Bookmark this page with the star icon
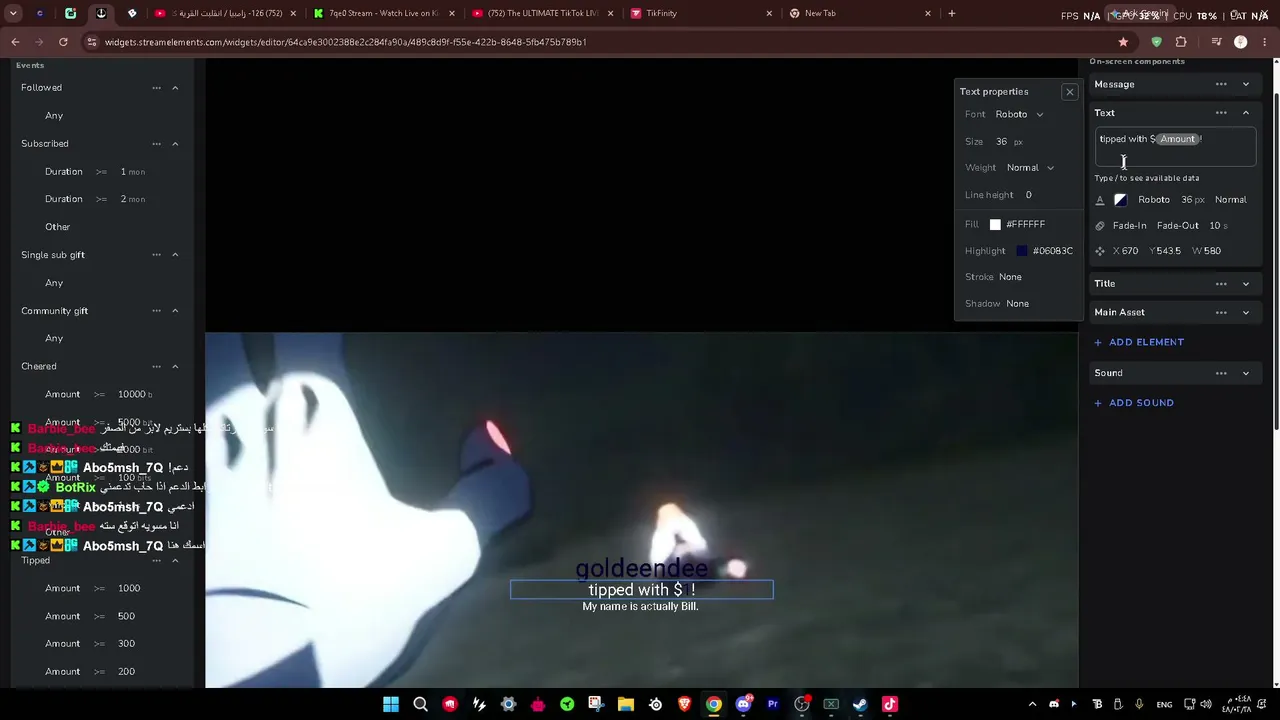 pos(1123,42)
